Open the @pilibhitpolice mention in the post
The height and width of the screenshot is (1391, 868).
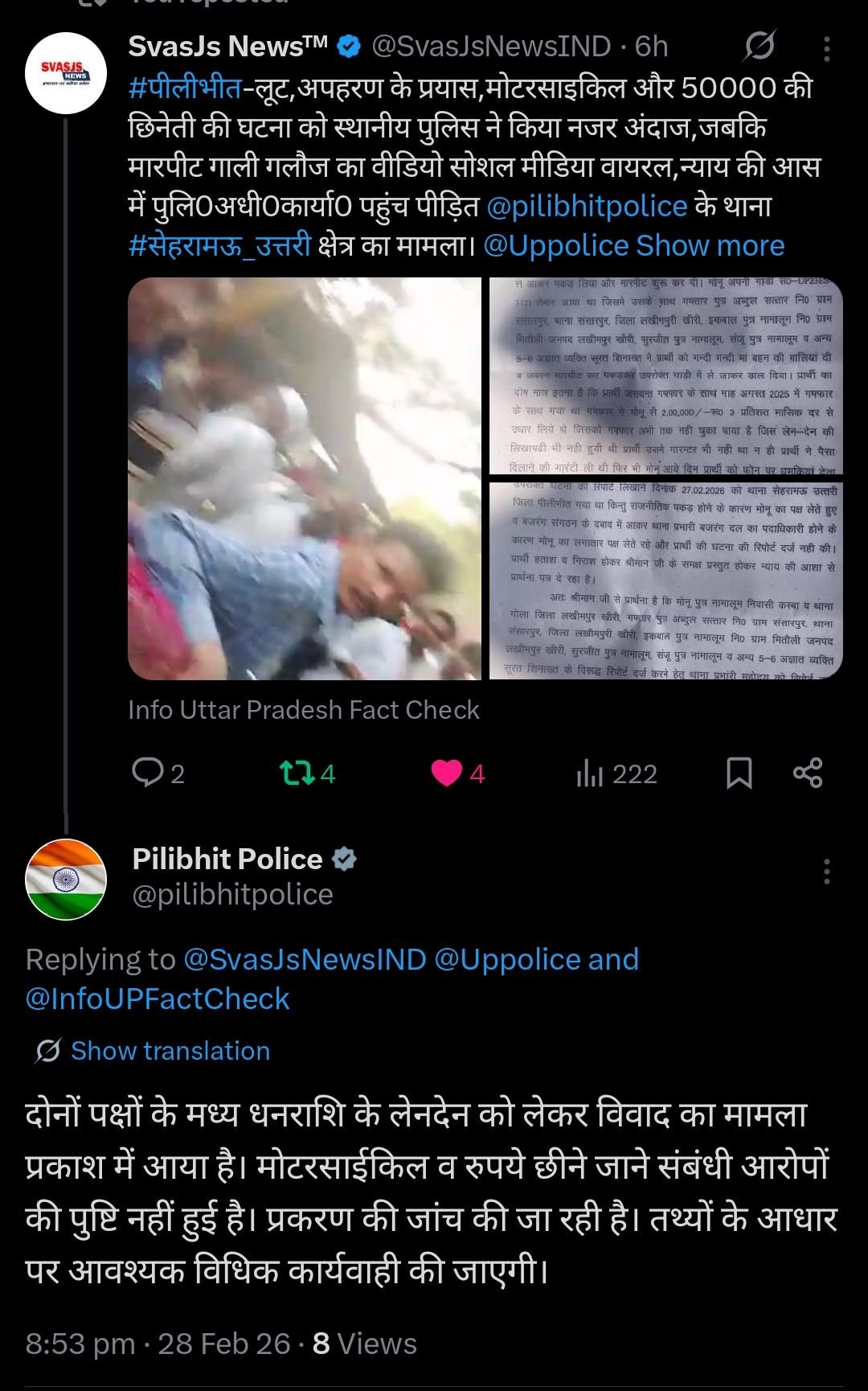[x=587, y=206]
